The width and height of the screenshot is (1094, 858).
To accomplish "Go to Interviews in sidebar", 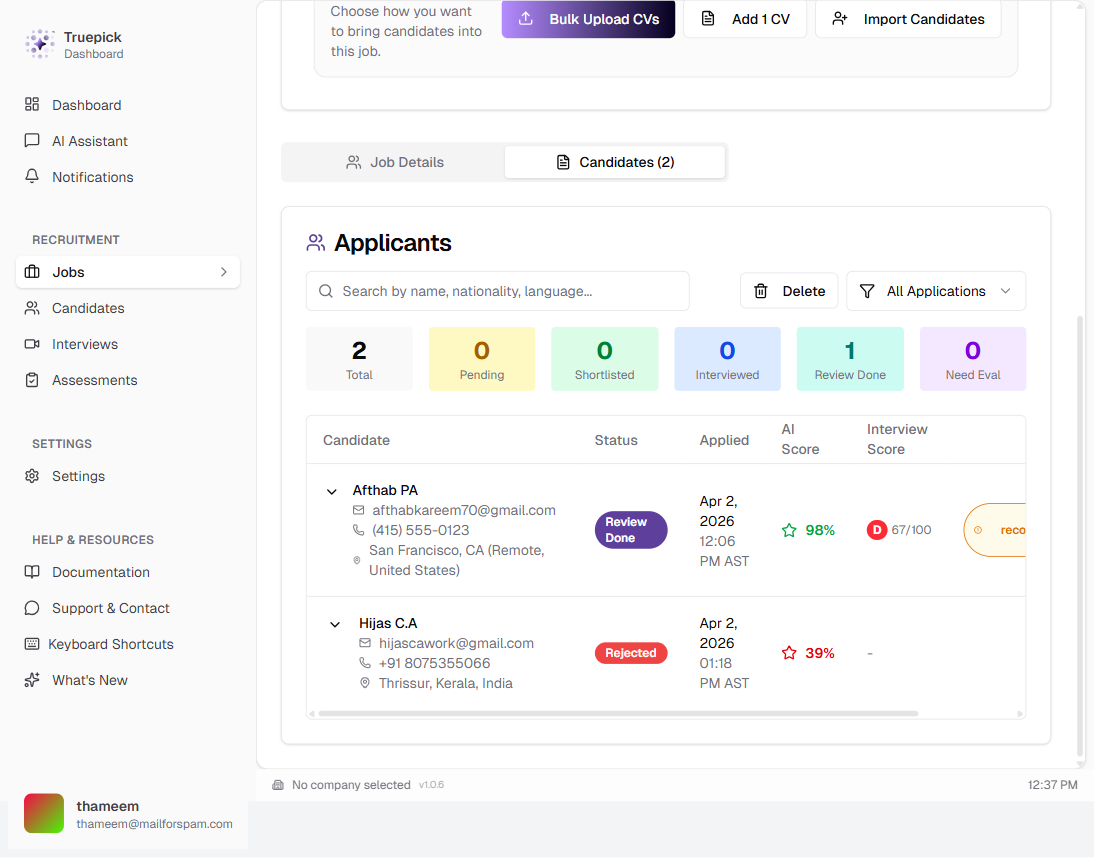I will 84,344.
